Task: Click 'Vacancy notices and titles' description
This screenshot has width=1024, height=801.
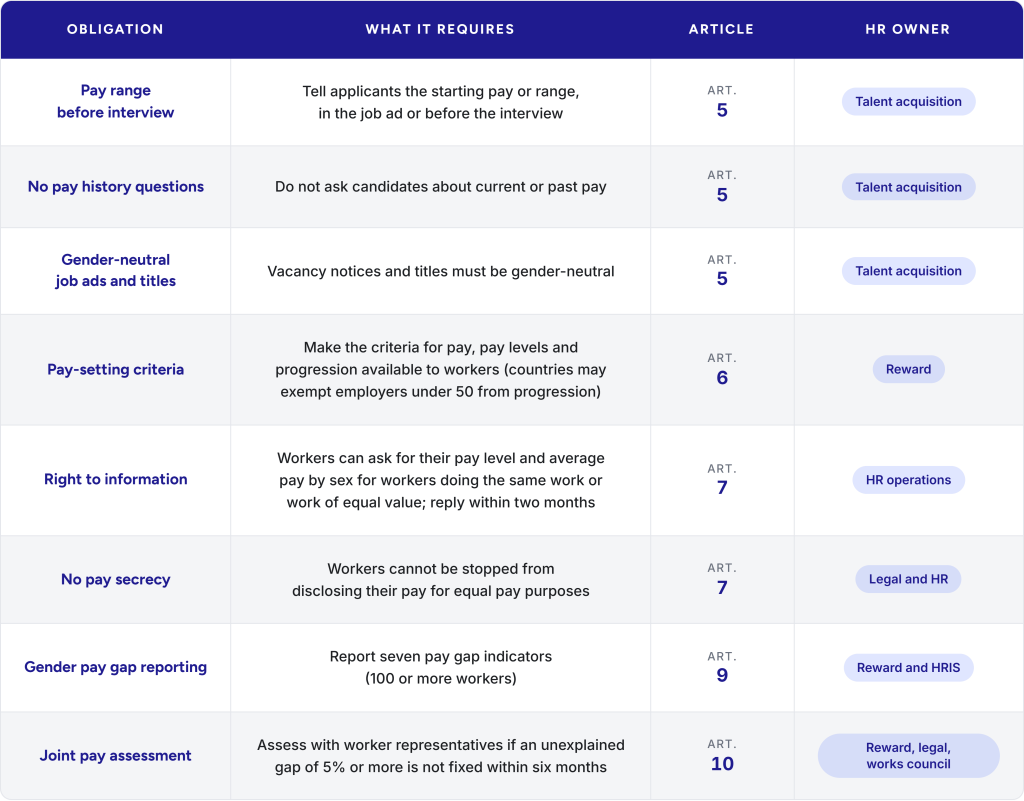Action: tap(441, 272)
